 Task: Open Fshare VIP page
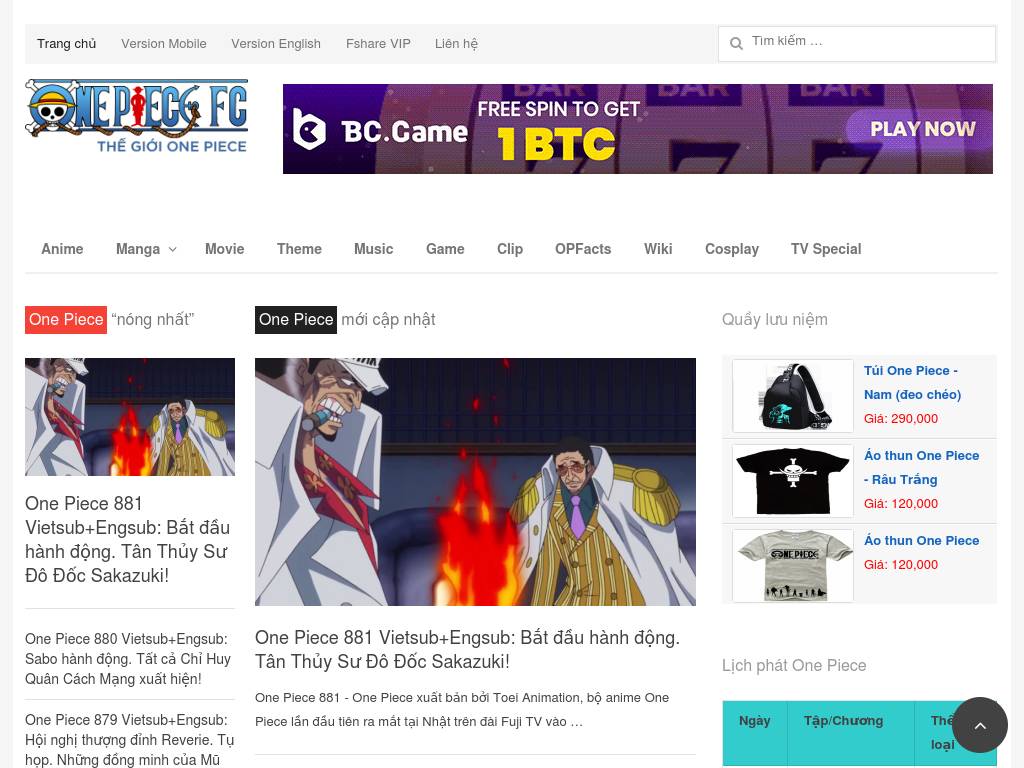(378, 44)
